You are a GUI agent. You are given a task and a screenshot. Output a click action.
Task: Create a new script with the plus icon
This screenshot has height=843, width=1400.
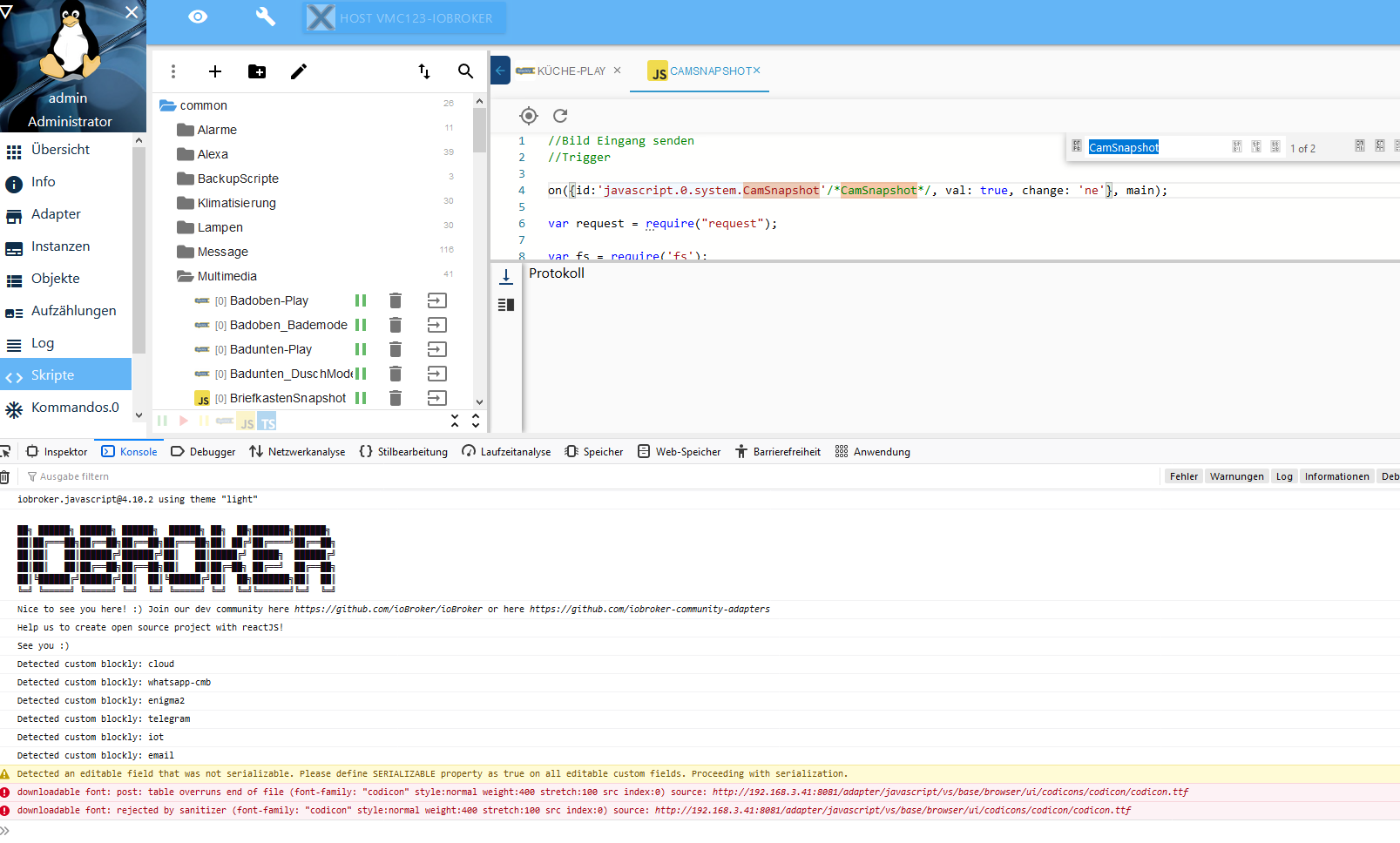(x=215, y=71)
